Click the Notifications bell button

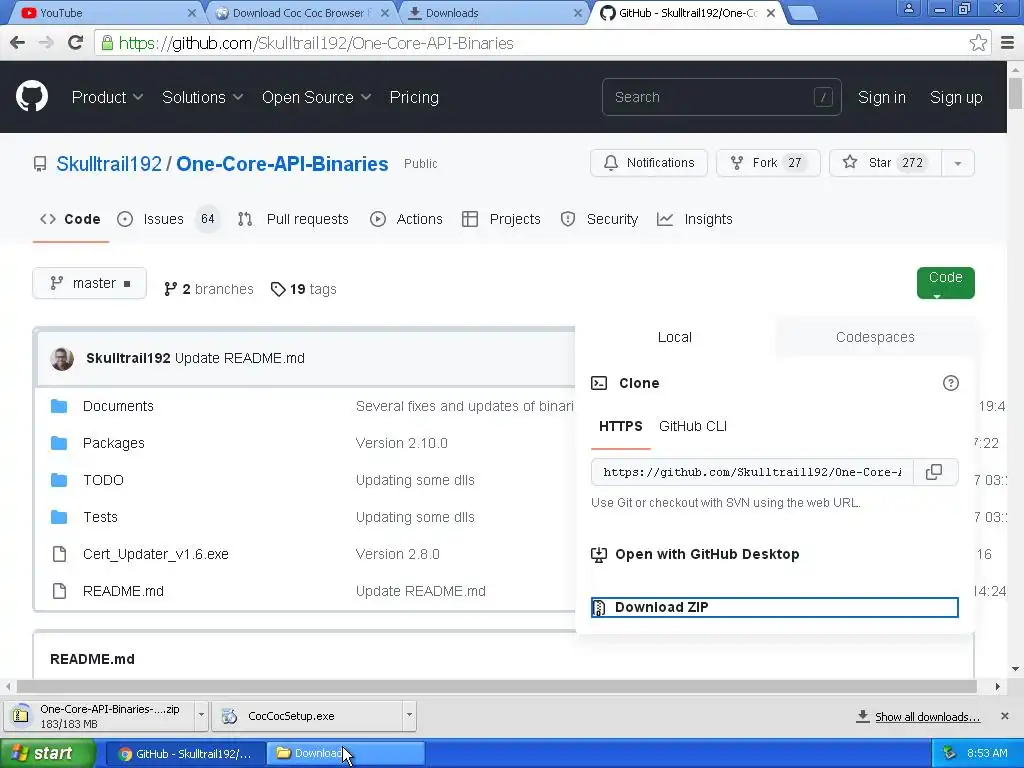click(648, 163)
